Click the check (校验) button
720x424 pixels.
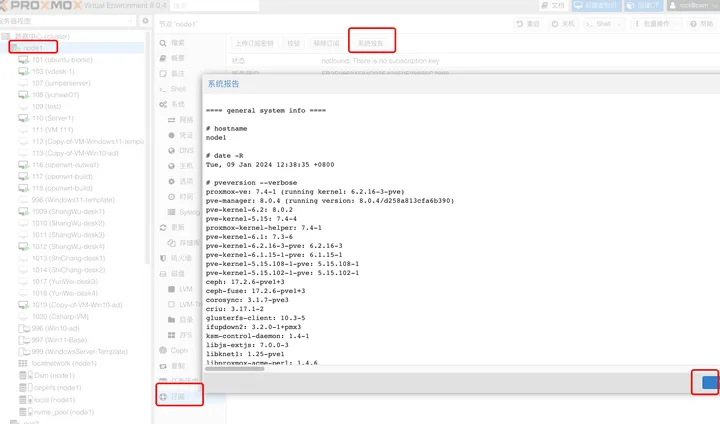(293, 43)
